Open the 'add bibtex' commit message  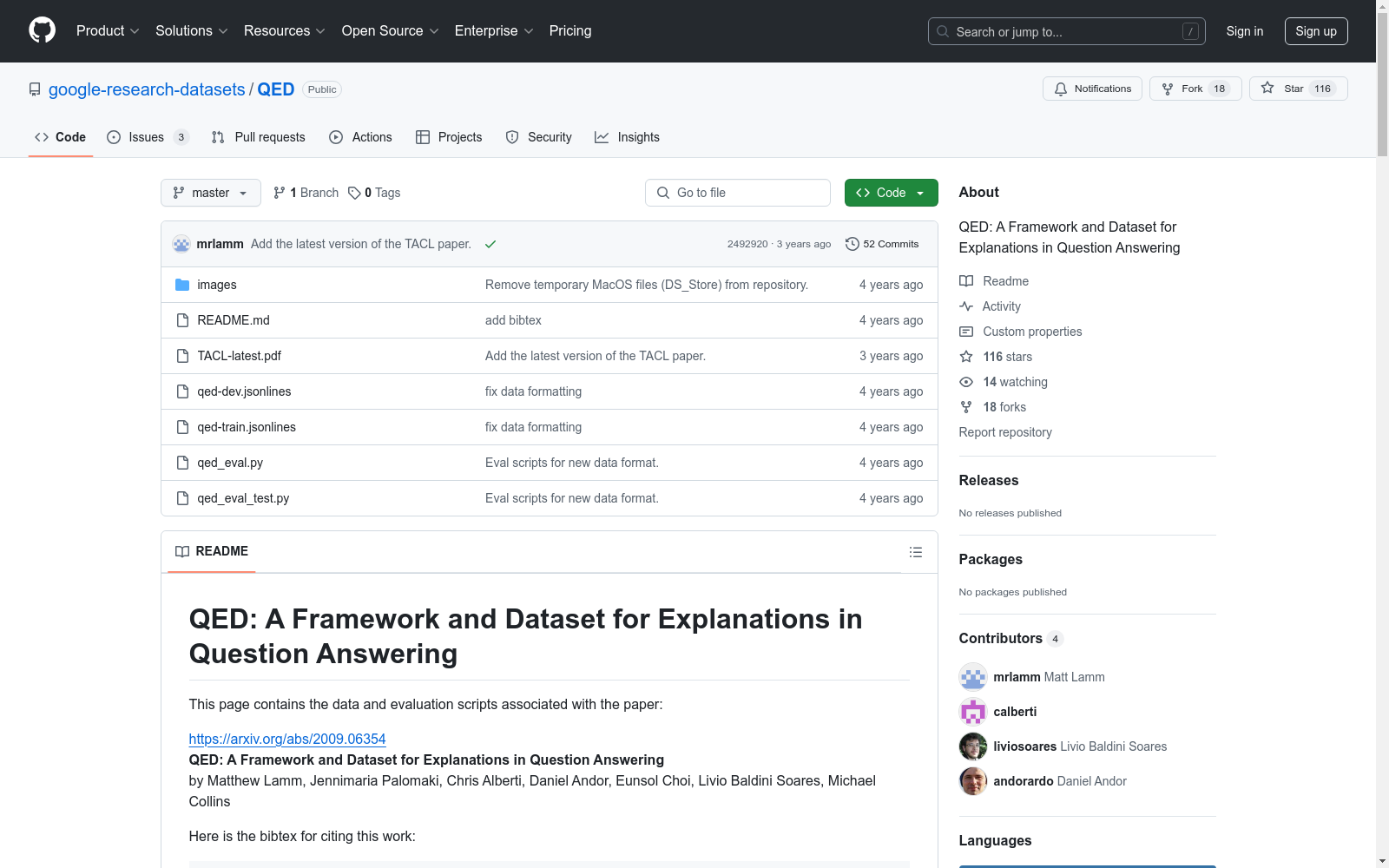pos(513,320)
